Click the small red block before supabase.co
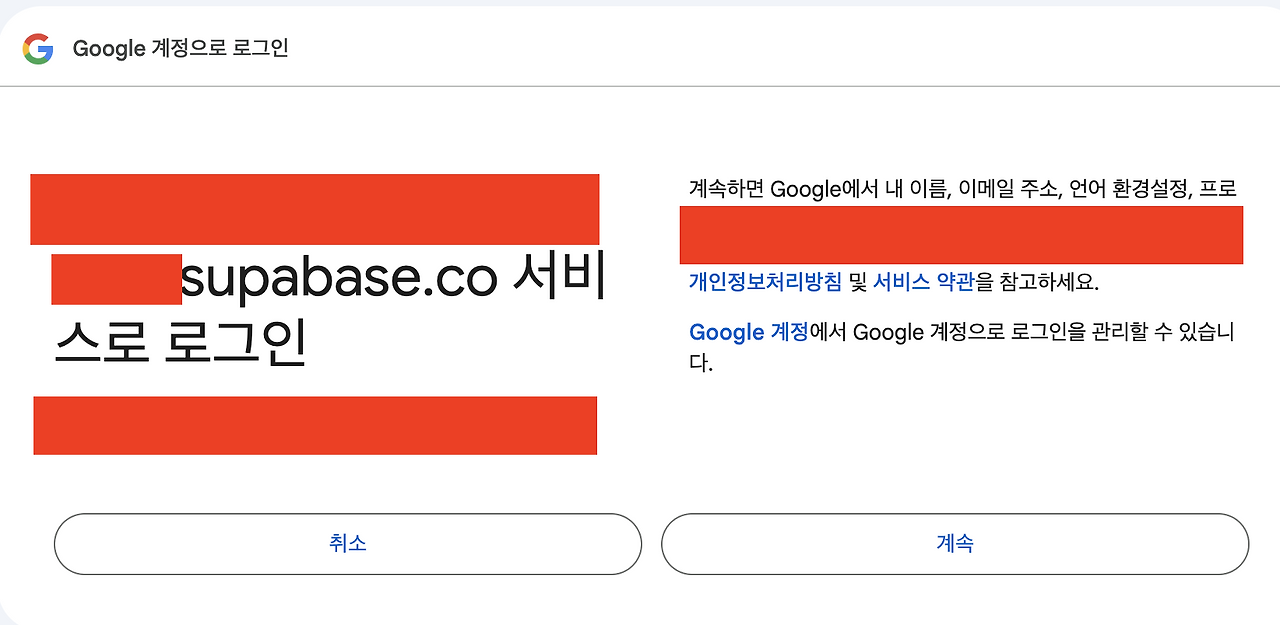The width and height of the screenshot is (1280, 625). 116,280
